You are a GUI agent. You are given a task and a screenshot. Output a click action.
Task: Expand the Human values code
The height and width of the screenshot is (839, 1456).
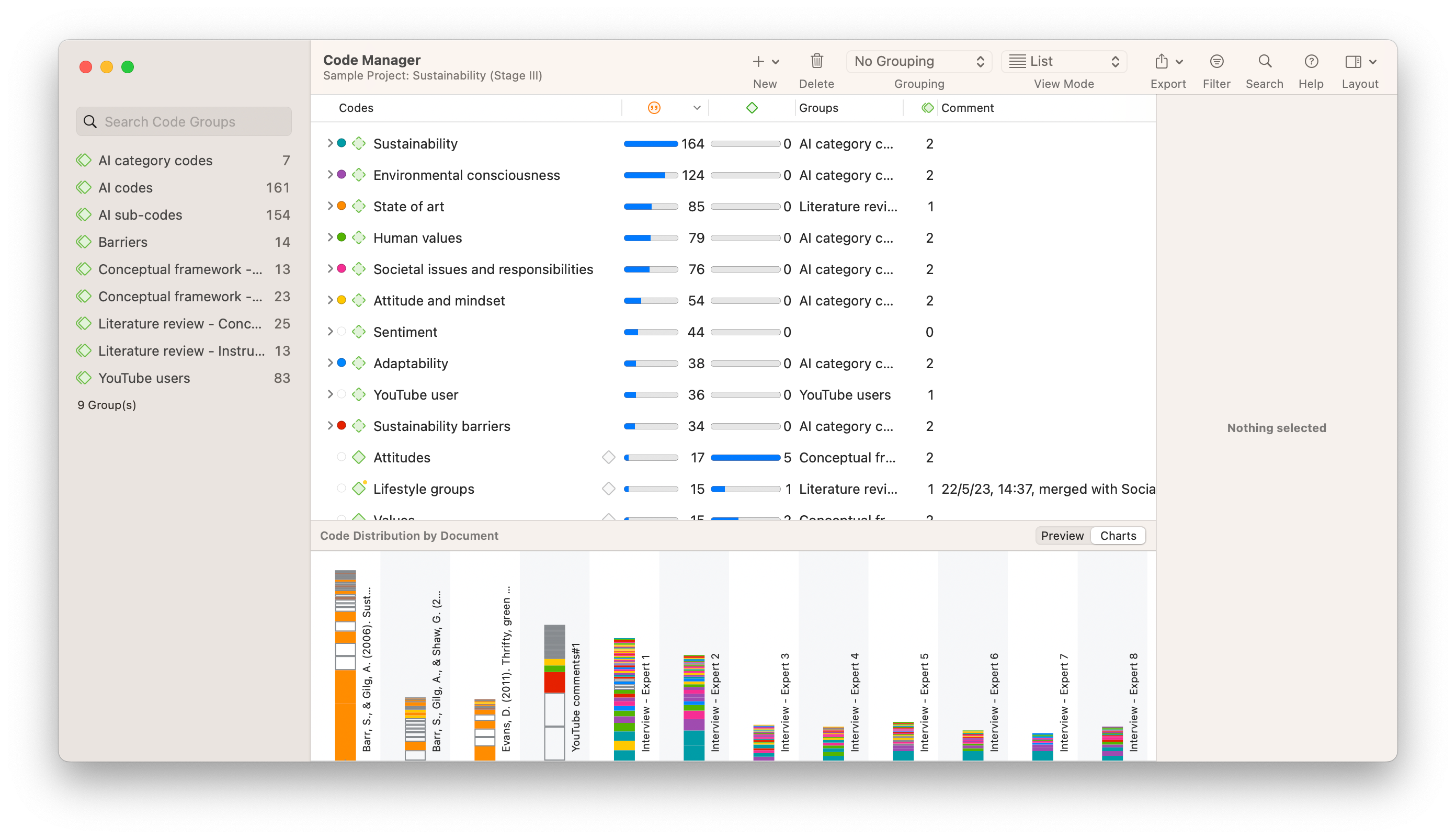click(330, 237)
